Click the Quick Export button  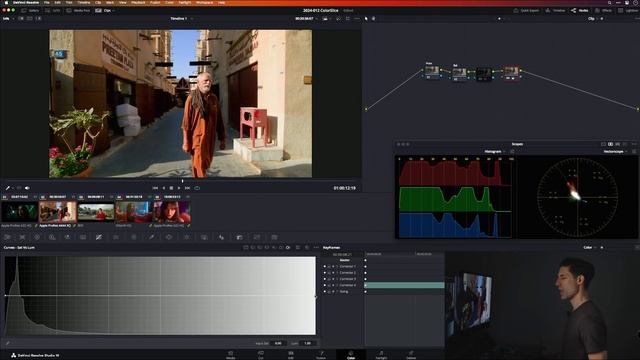526,10
